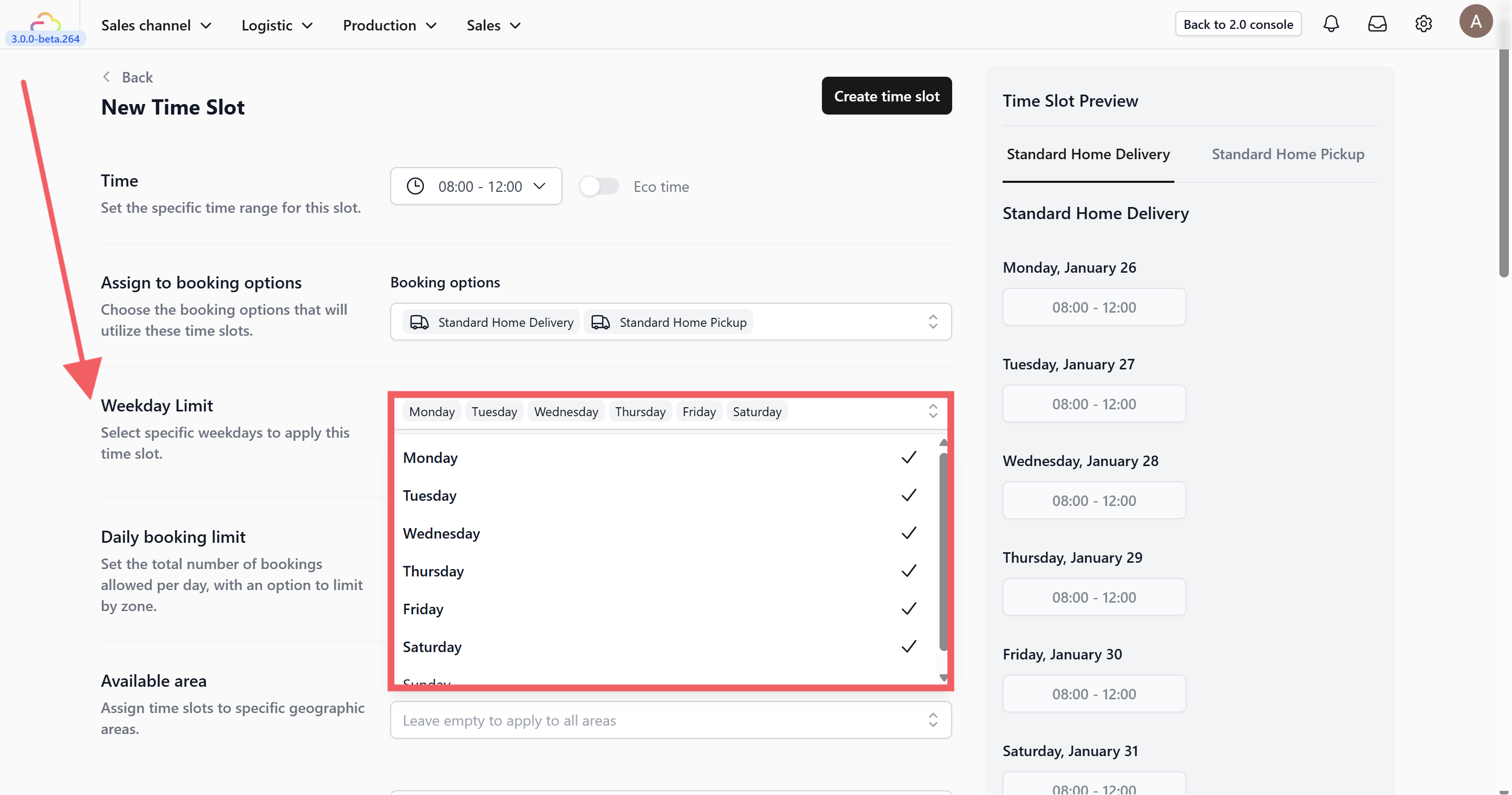Click the notifications bell icon
Viewport: 1512px width, 795px height.
coord(1331,24)
